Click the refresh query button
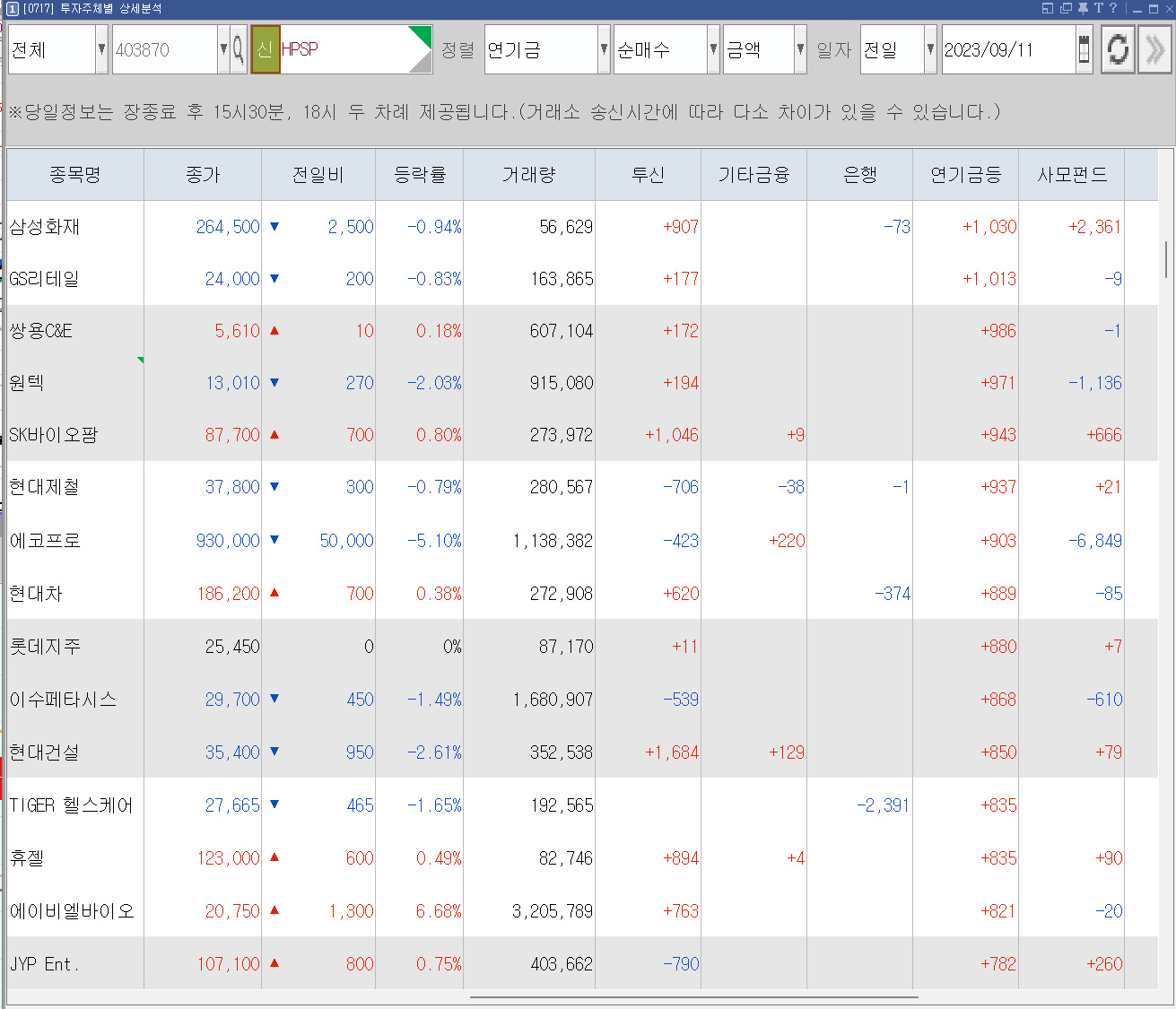The width and height of the screenshot is (1176, 1009). point(1118,49)
